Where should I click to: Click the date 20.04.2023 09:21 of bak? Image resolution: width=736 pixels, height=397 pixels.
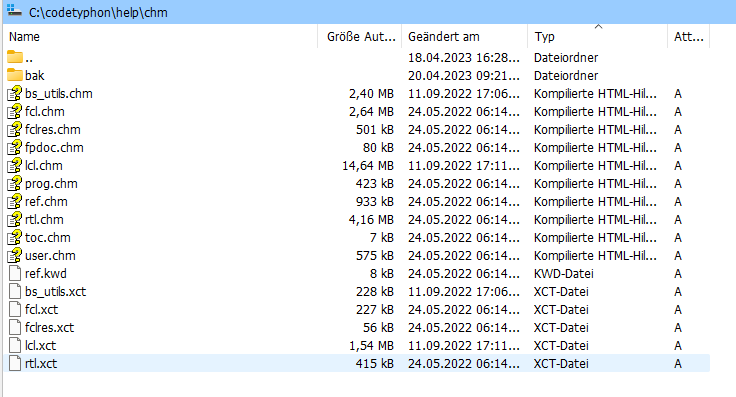[x=464, y=75]
